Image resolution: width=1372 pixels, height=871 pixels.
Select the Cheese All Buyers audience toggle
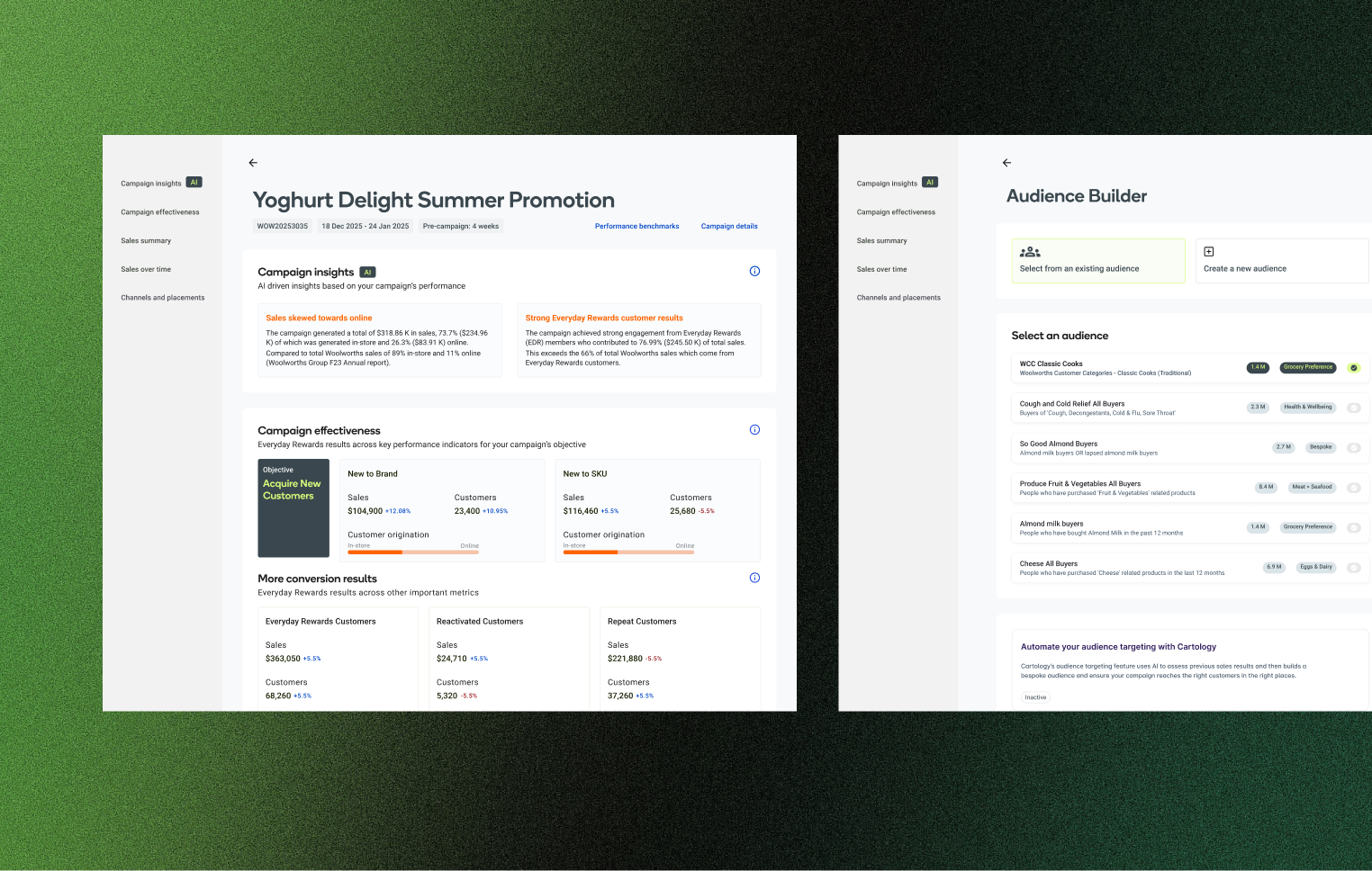click(1353, 567)
